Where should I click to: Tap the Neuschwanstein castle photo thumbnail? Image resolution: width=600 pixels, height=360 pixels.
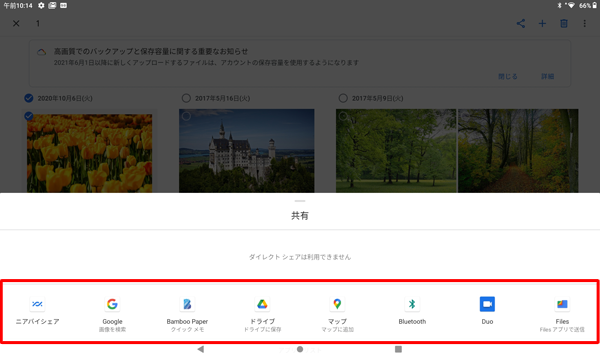(x=247, y=151)
